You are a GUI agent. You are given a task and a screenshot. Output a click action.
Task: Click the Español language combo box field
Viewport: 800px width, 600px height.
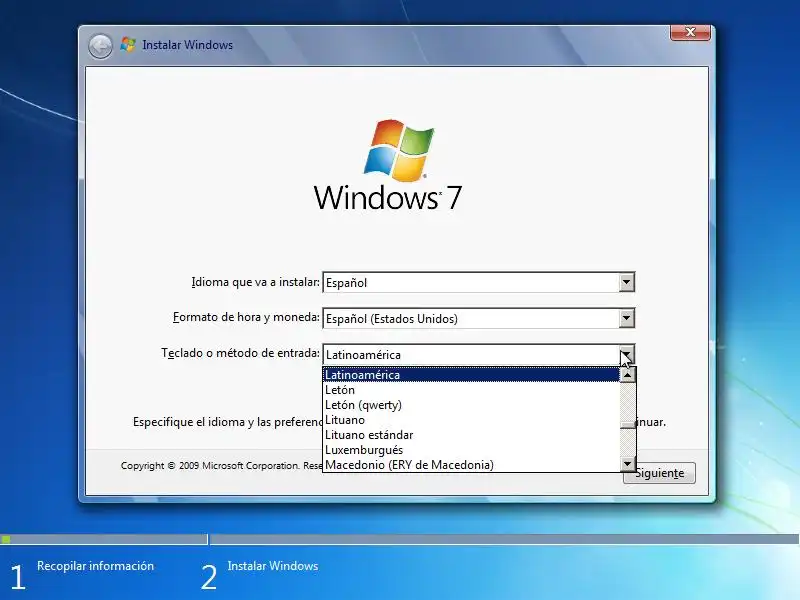tap(479, 282)
